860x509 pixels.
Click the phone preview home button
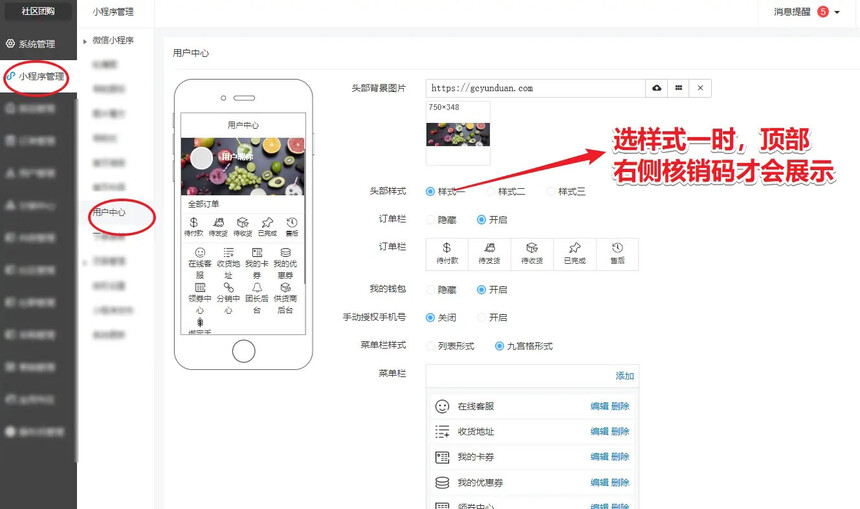coord(244,351)
